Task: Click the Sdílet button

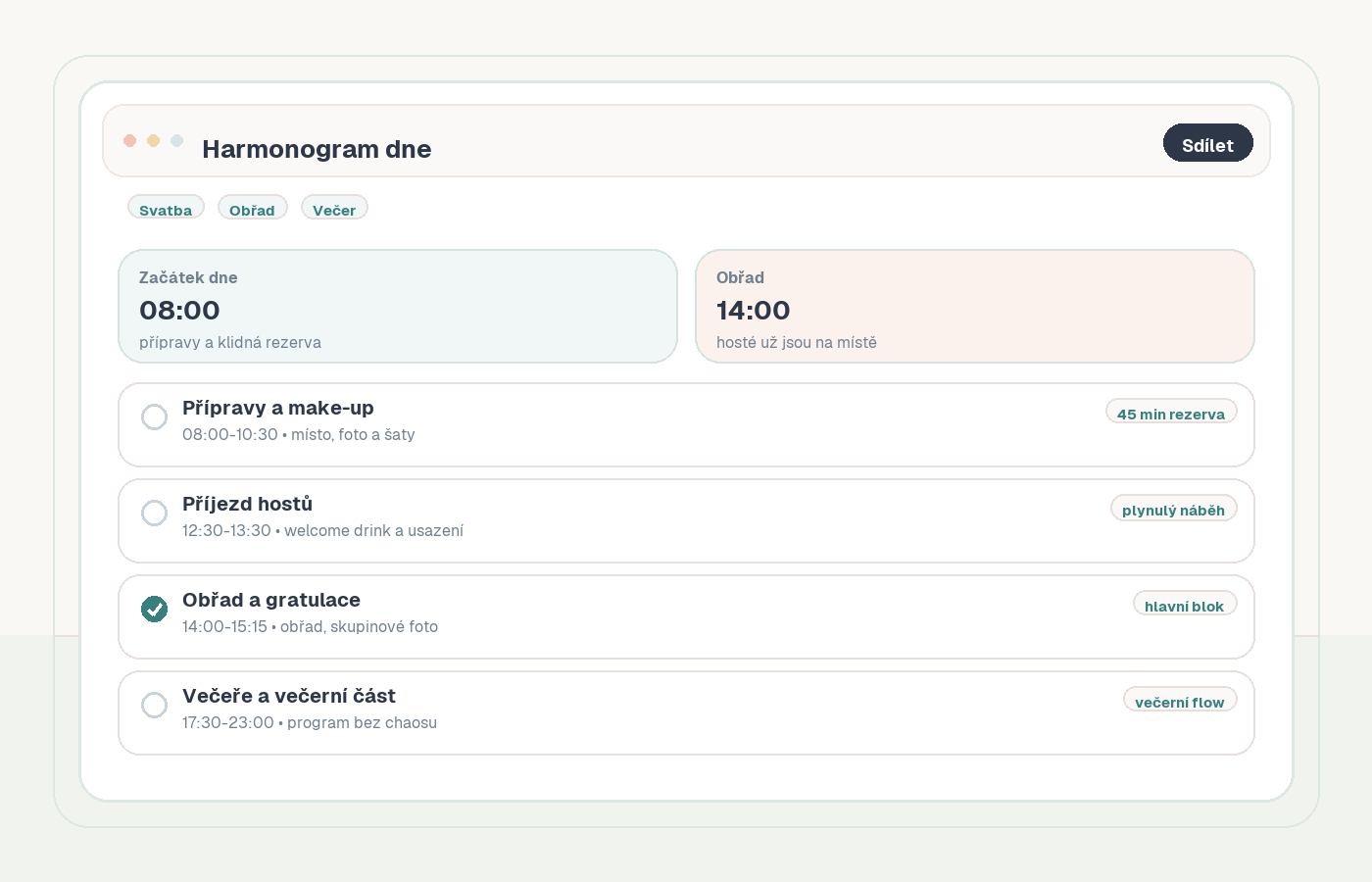Action: coord(1207,143)
